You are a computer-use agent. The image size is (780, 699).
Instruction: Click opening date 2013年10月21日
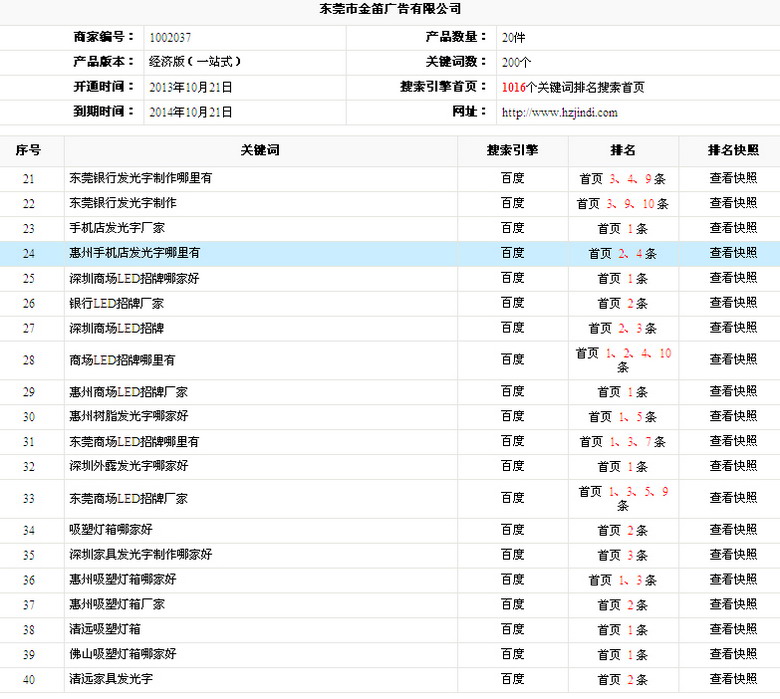(x=191, y=88)
